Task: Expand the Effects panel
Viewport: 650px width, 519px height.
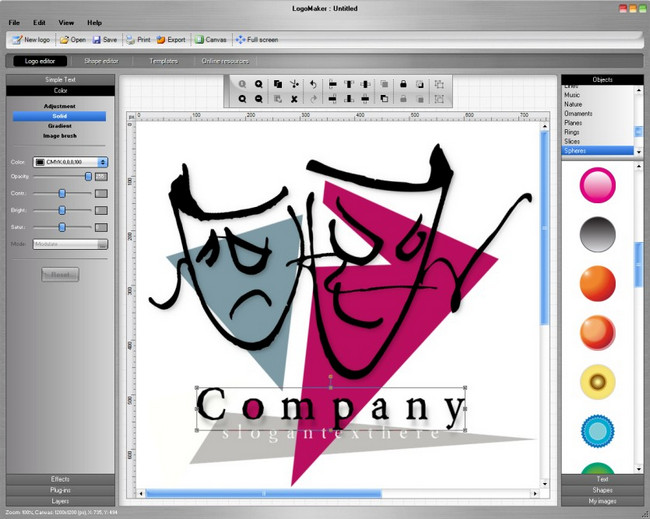Action: tap(60, 479)
